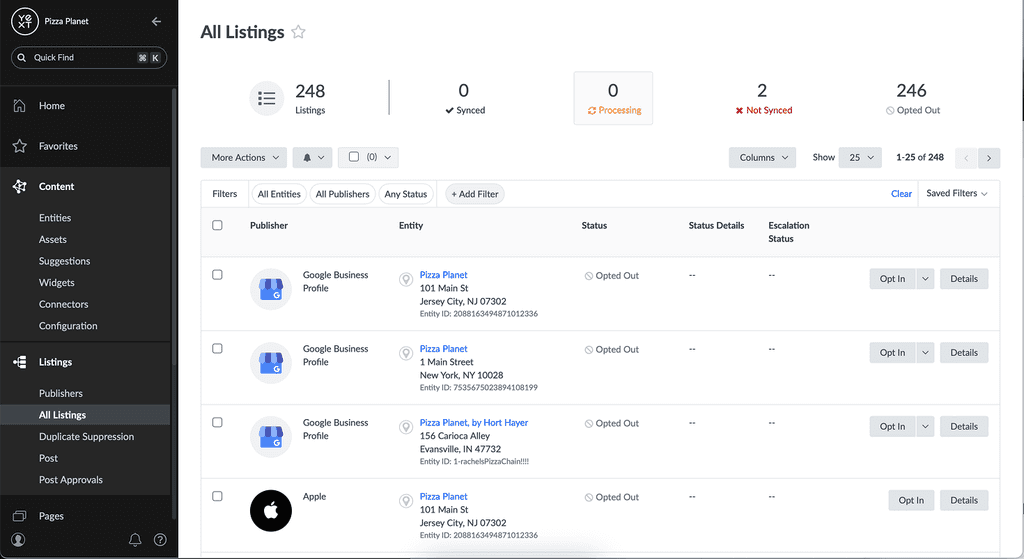Open the Saved Filters dropdown
Viewport: 1024px width, 559px height.
(x=957, y=193)
